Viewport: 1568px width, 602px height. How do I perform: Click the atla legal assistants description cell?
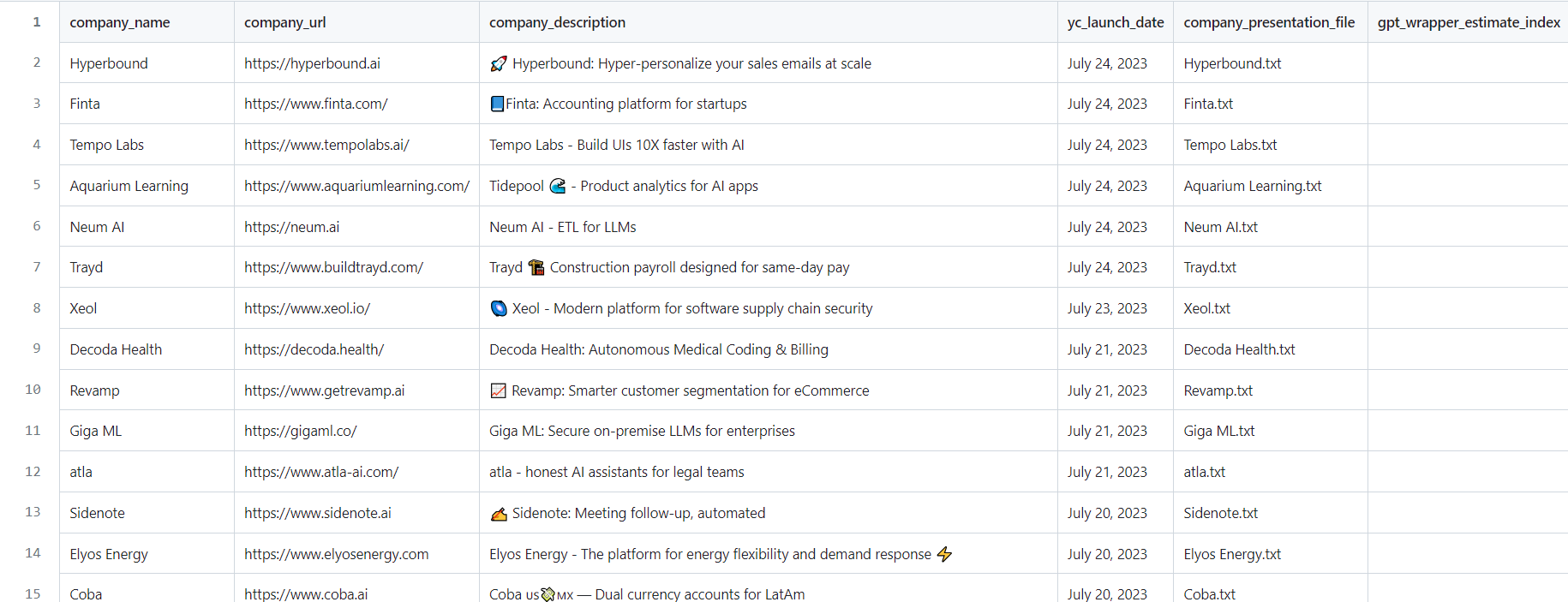point(616,472)
